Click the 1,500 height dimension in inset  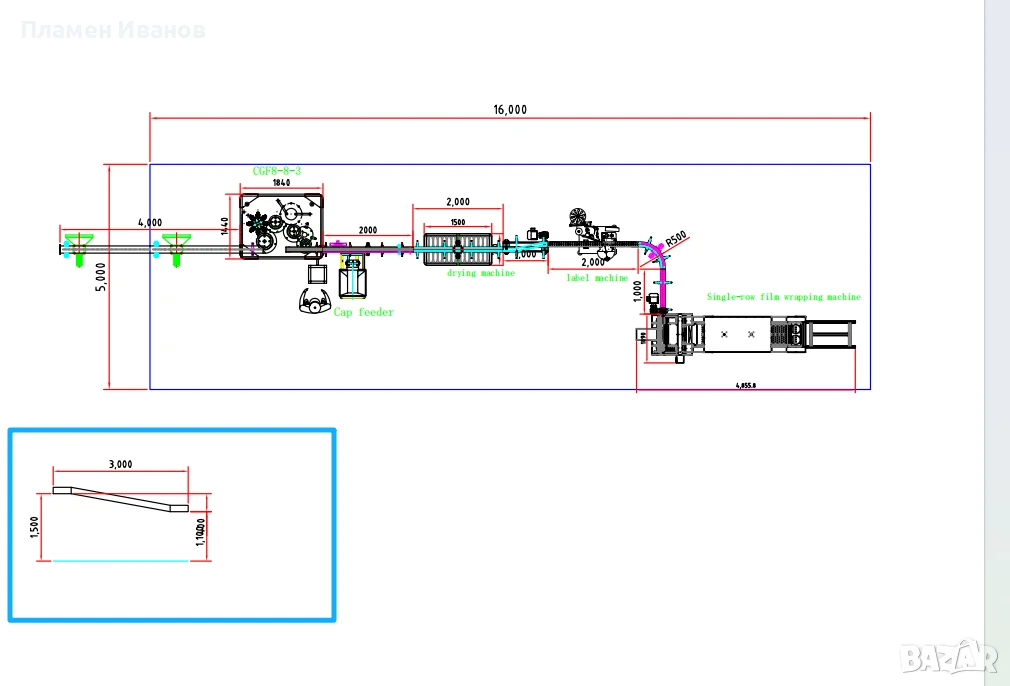[x=35, y=527]
